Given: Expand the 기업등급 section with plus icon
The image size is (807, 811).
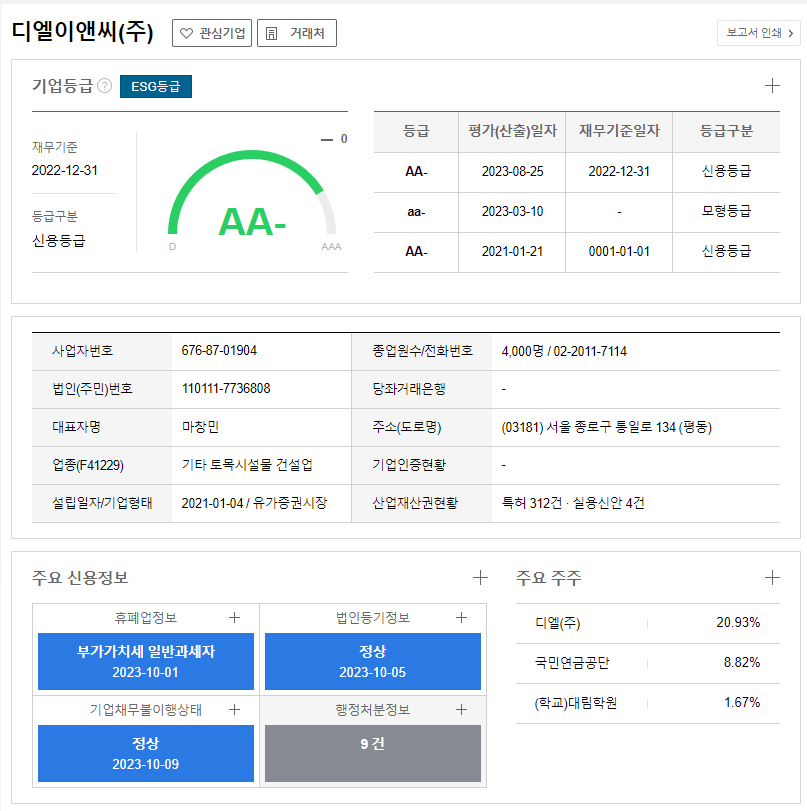Looking at the screenshot, I should (772, 85).
